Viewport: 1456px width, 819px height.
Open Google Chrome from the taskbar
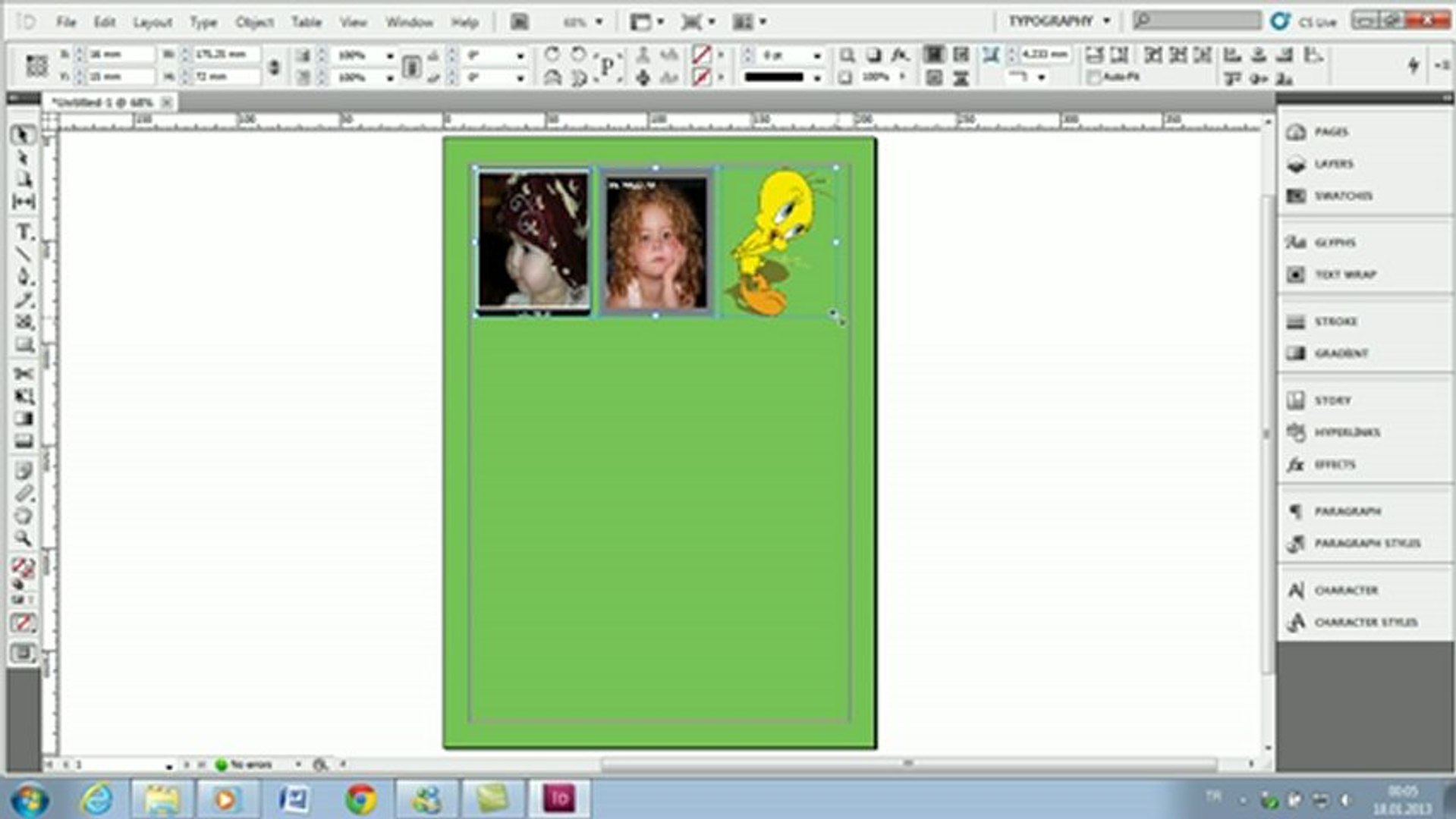[x=361, y=799]
